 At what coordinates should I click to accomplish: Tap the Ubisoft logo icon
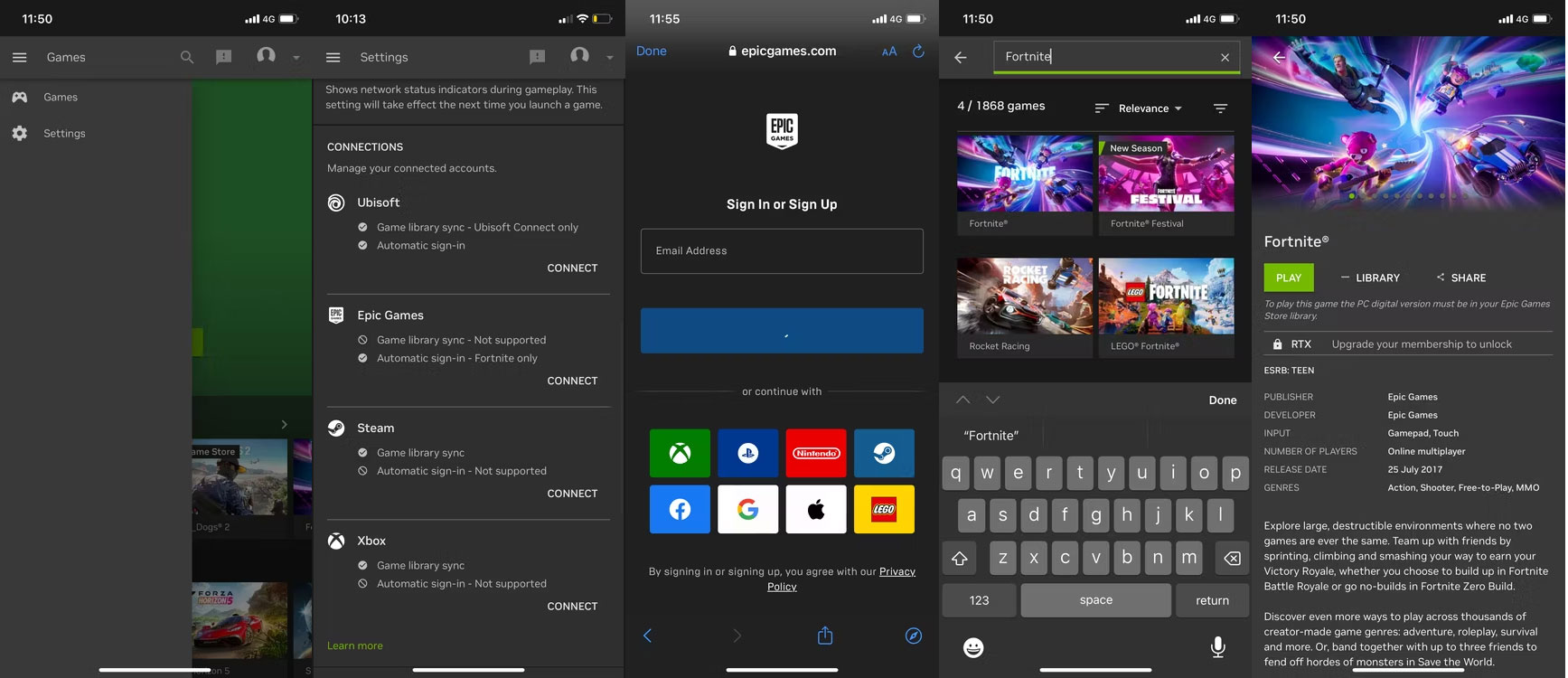tap(336, 202)
